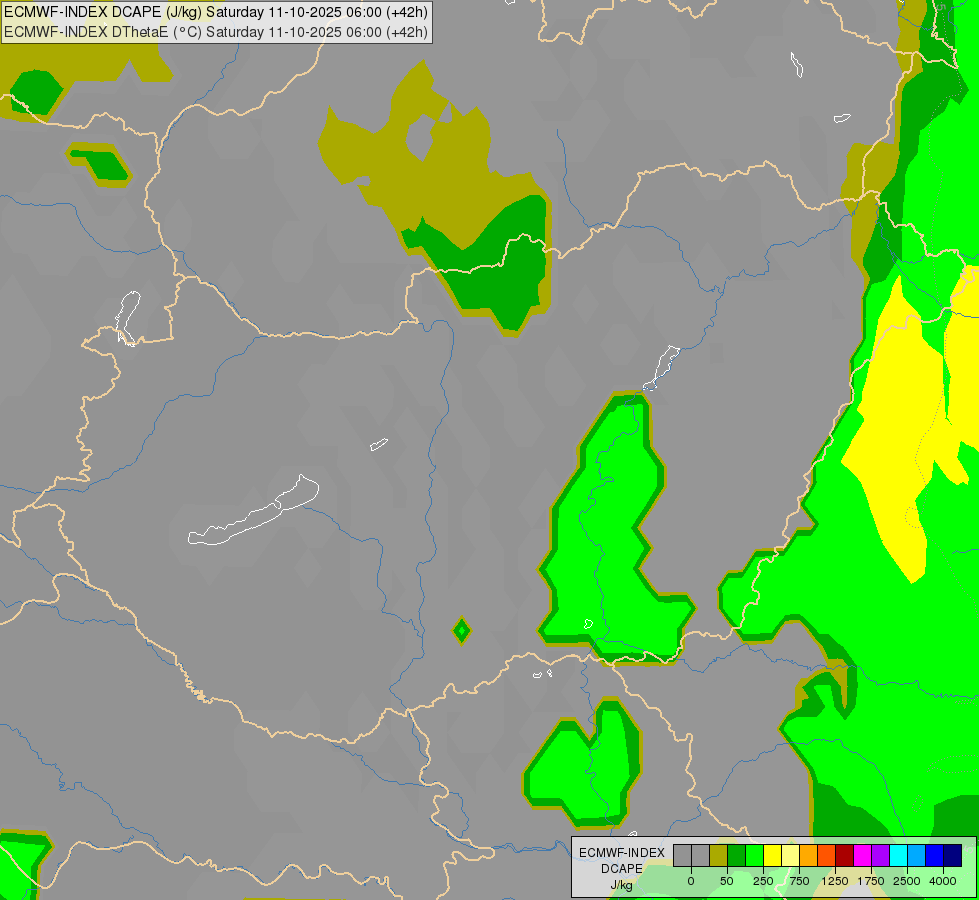Click the legend value 0
Viewport: 979px width, 900px height.
click(x=691, y=881)
